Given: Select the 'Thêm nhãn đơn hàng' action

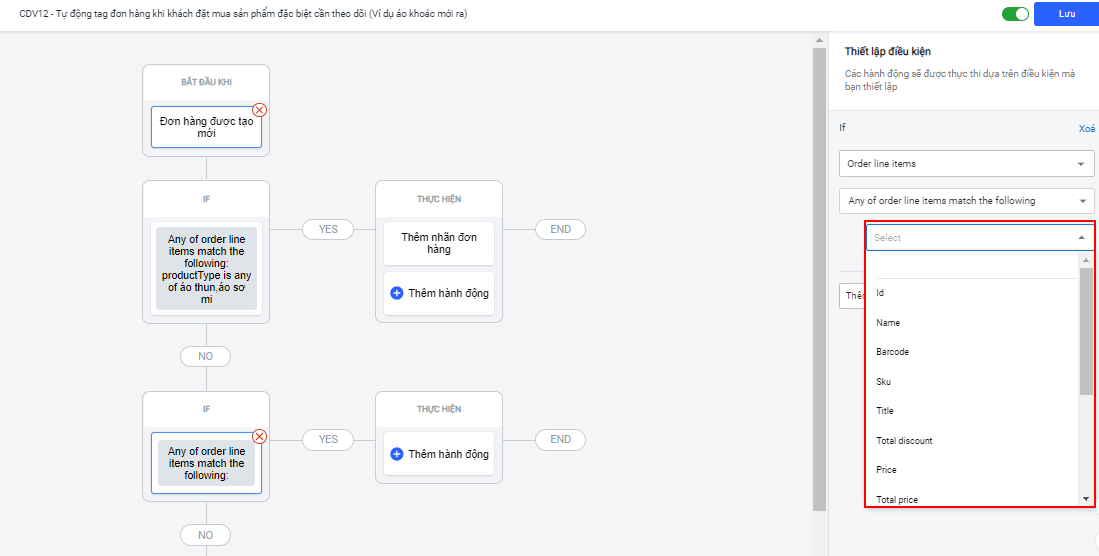Looking at the screenshot, I should 439,243.
